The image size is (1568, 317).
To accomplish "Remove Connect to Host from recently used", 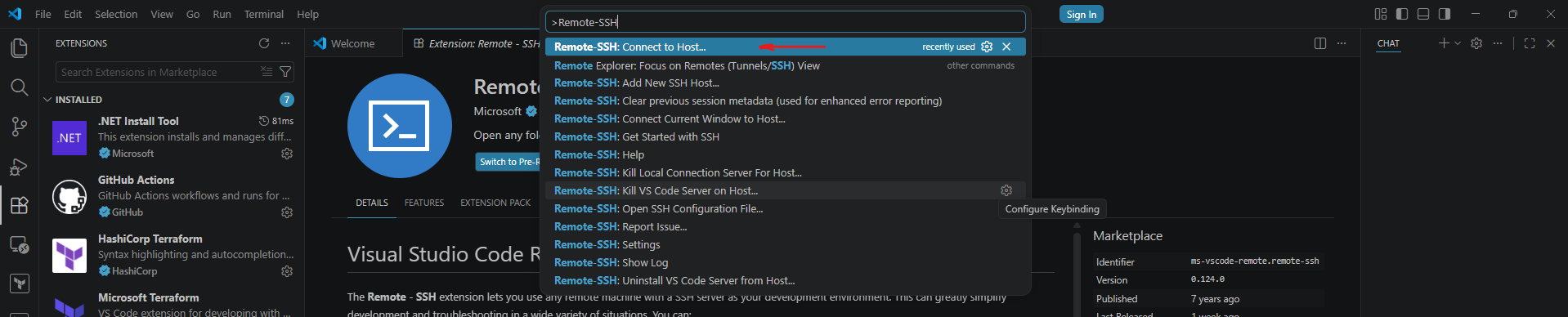I will tap(1006, 47).
